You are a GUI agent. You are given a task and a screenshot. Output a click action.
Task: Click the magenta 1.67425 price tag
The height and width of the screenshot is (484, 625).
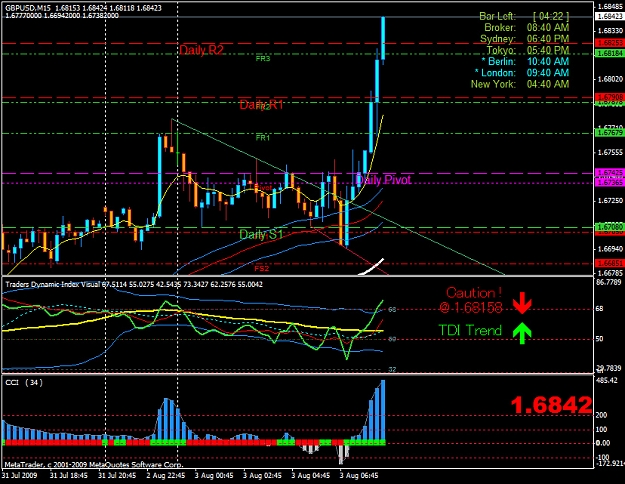point(609,173)
